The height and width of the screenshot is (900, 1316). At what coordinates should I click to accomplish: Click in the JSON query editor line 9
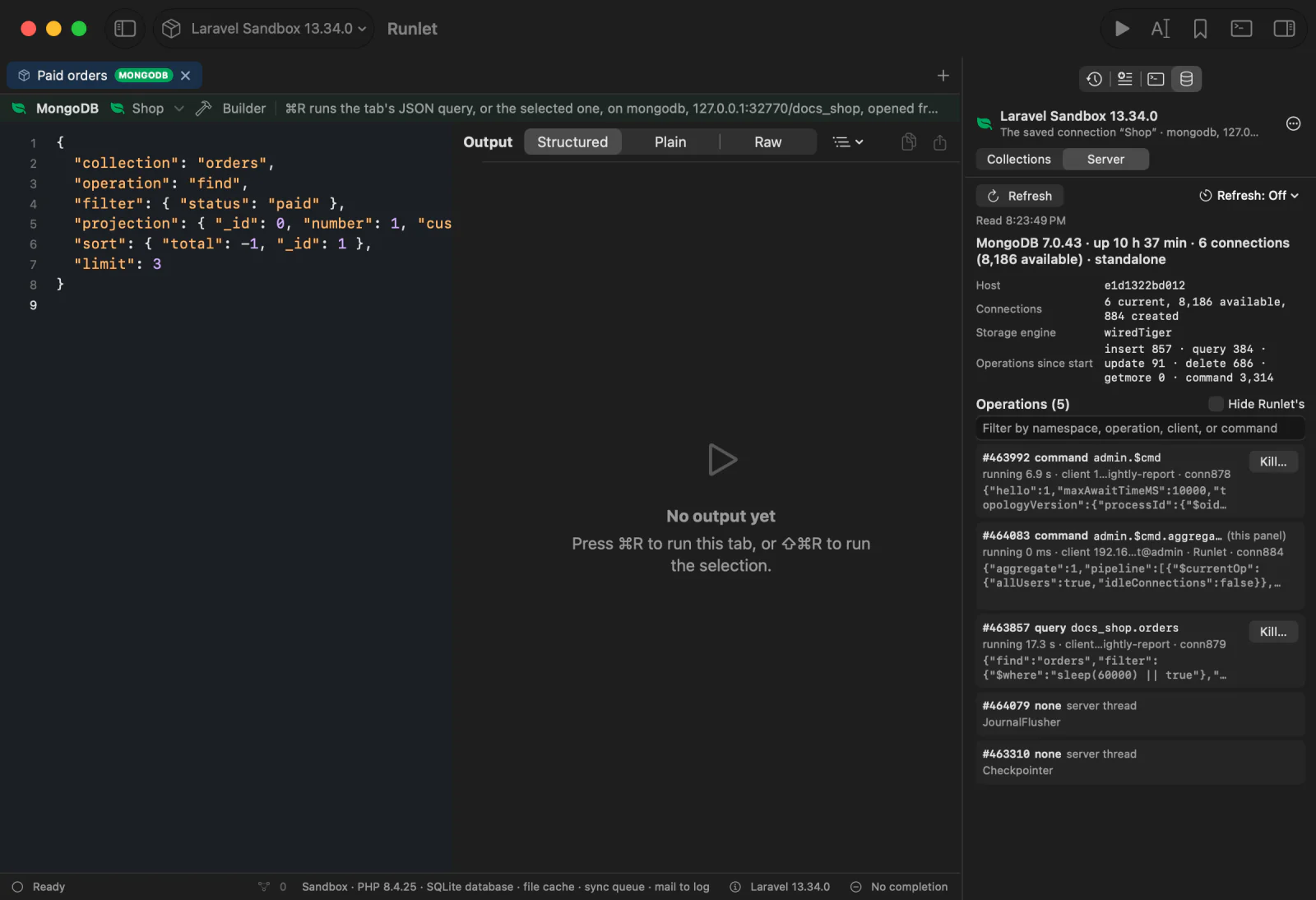click(255, 305)
